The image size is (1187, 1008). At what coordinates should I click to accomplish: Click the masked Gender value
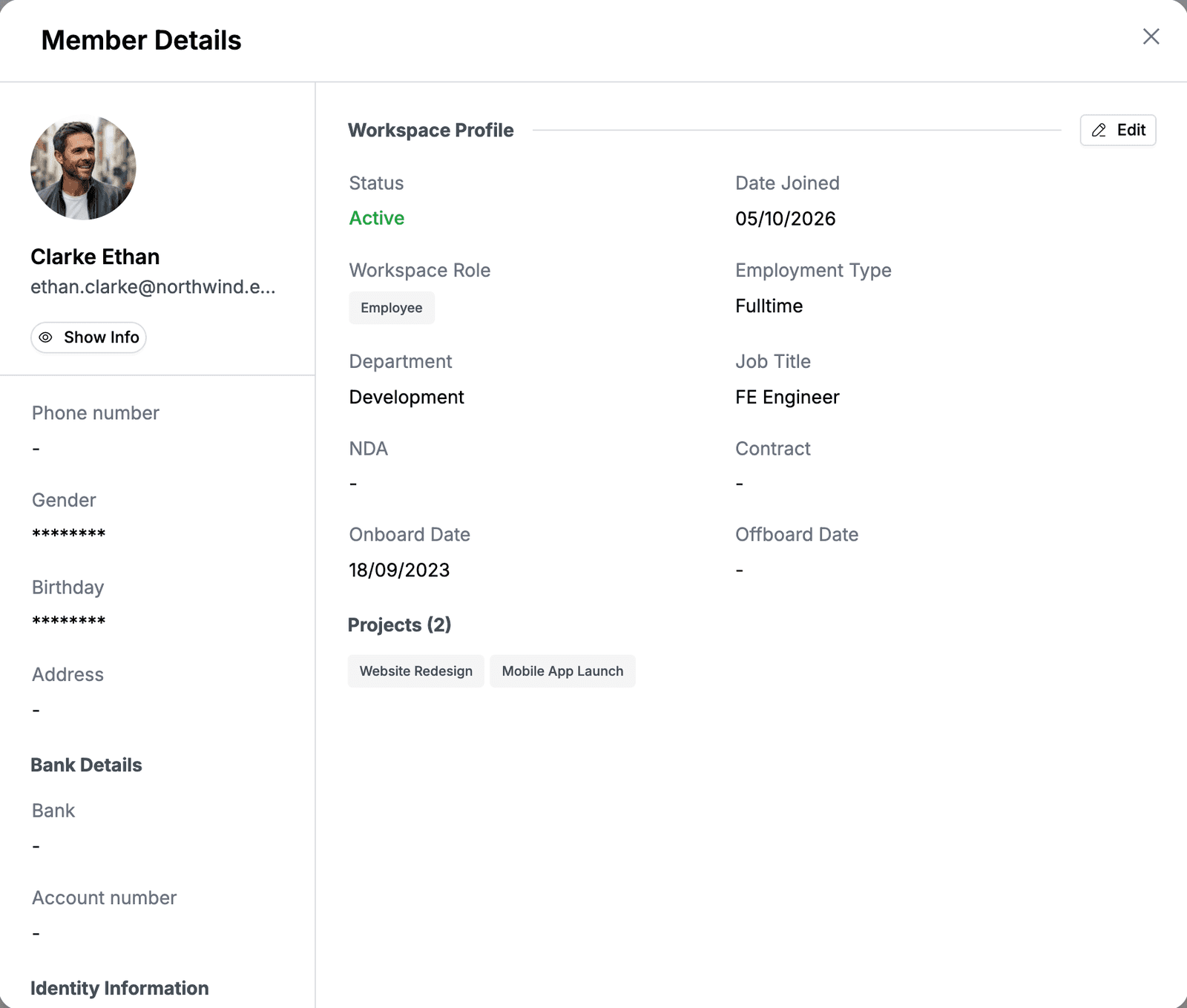pos(69,534)
